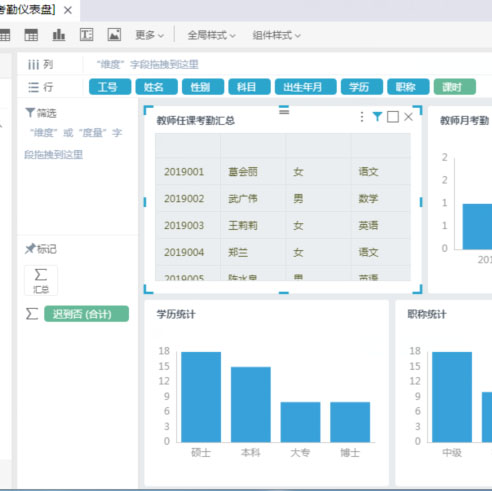
Task: Expand the 更多 dropdown
Action: 149,35
